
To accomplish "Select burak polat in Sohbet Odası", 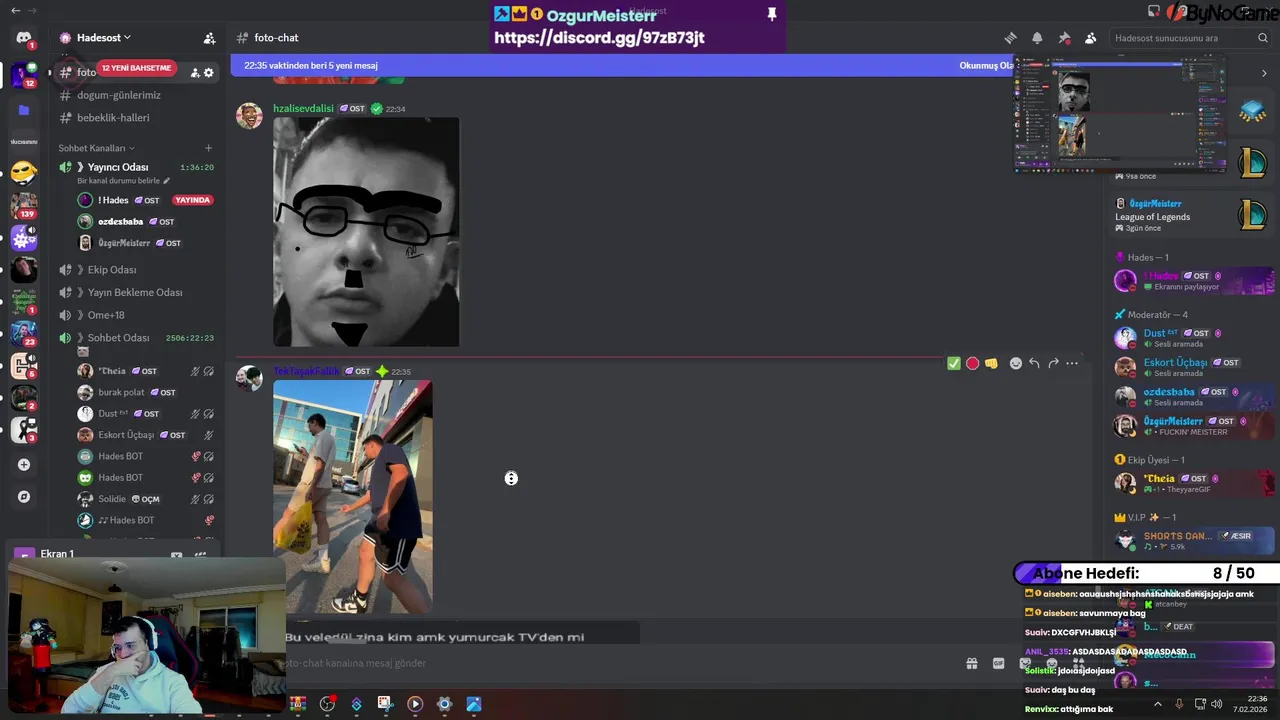I will coord(146,392).
